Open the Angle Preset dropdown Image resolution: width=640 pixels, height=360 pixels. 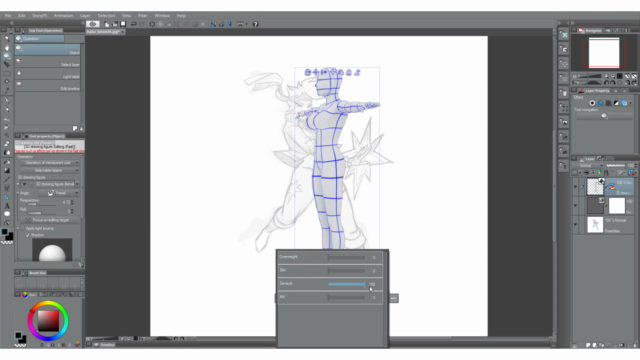click(60, 193)
